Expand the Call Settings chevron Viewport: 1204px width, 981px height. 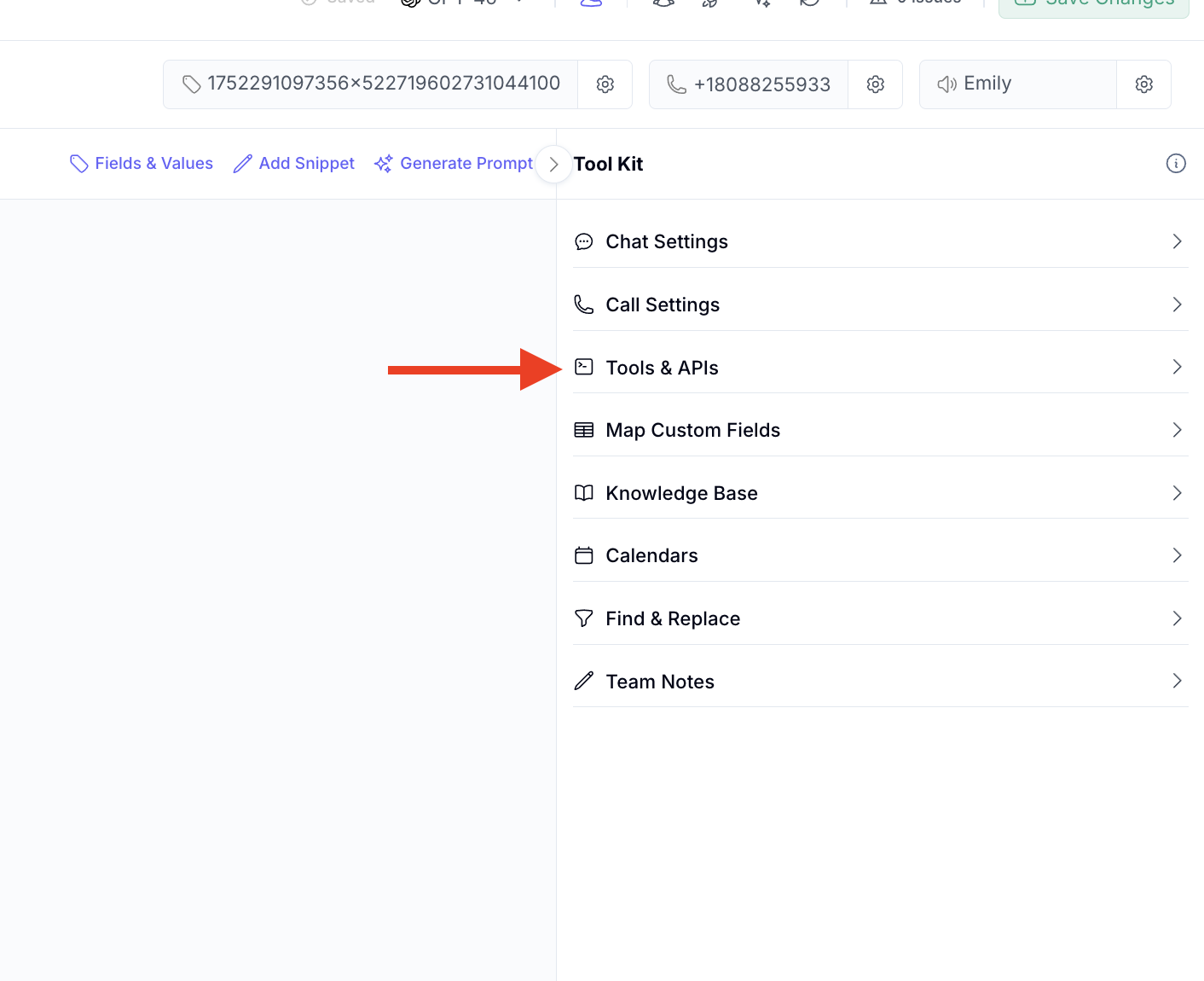pyautogui.click(x=1177, y=305)
